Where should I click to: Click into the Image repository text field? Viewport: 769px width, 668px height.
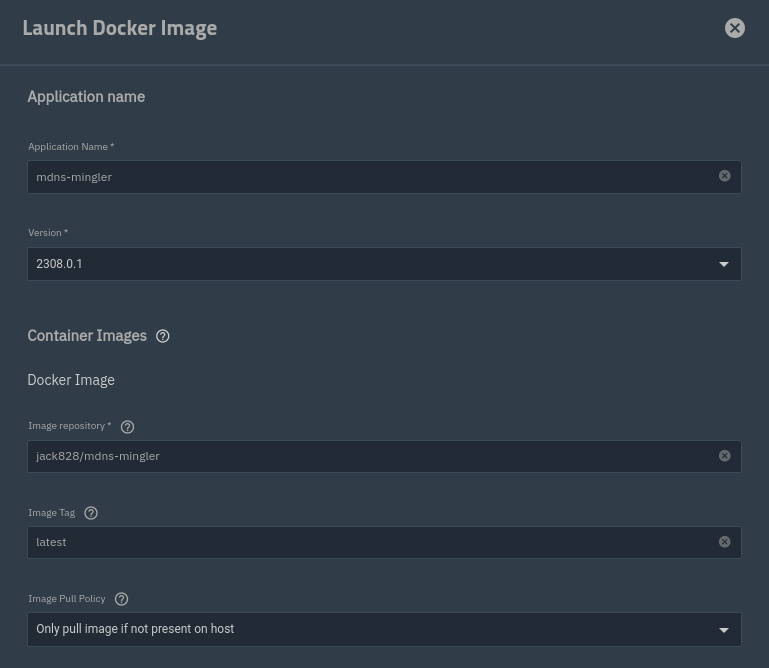click(370, 456)
